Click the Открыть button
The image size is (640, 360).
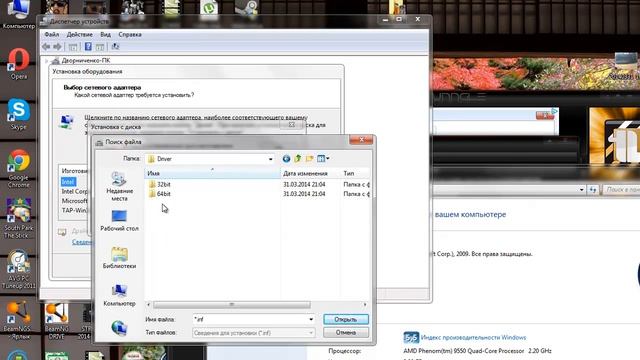coord(346,319)
